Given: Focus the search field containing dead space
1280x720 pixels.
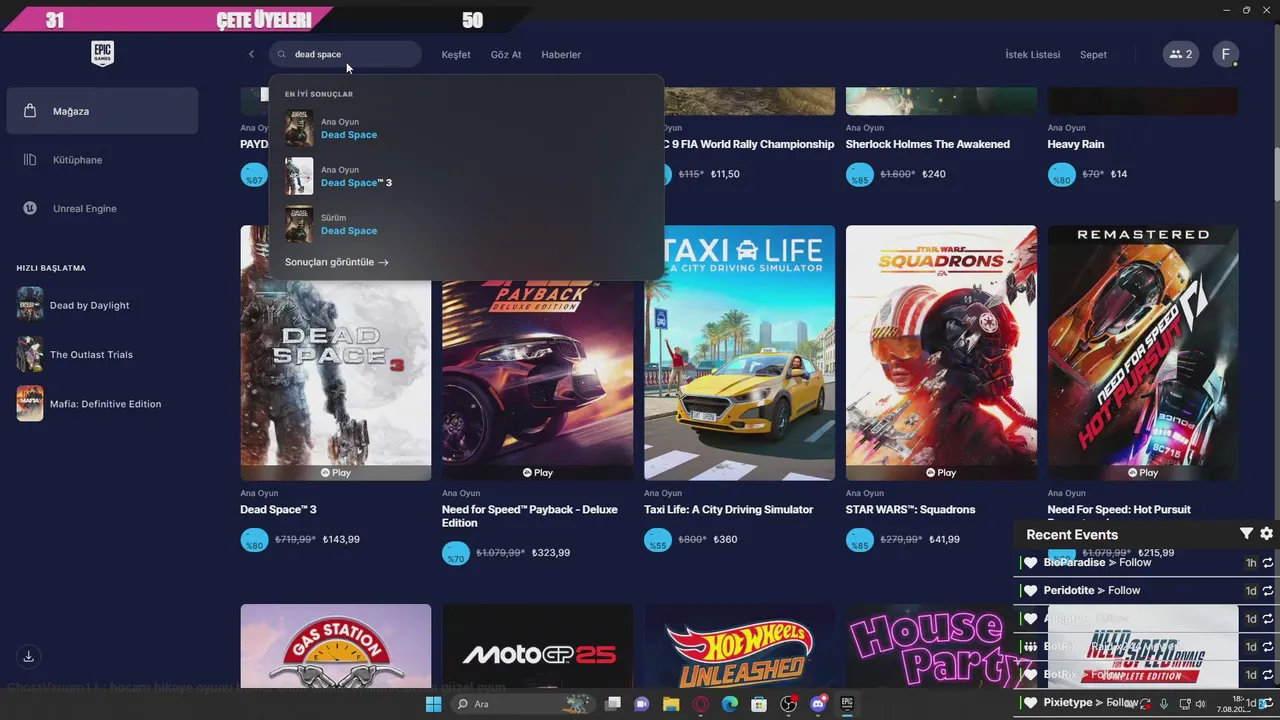Looking at the screenshot, I should (345, 54).
